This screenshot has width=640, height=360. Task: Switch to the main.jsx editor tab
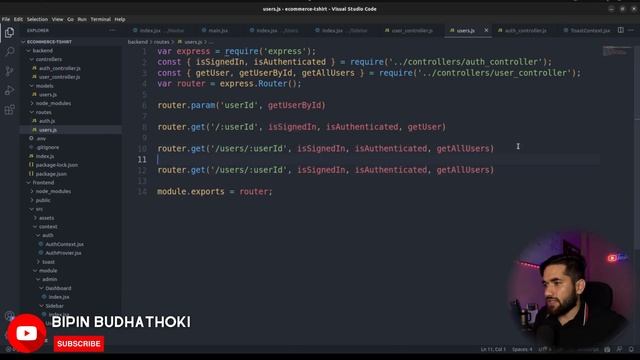218,30
